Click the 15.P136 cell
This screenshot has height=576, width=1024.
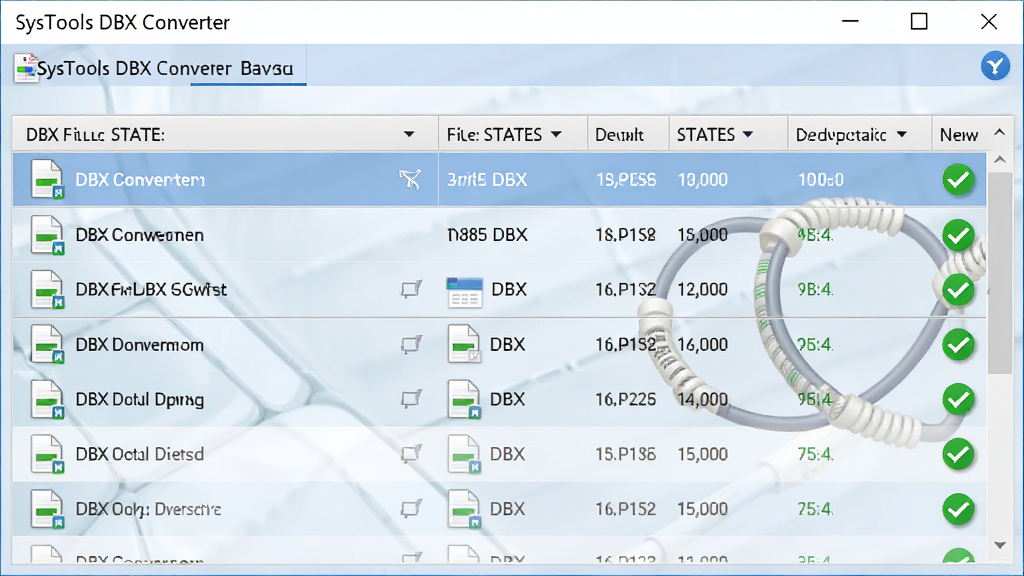click(626, 454)
